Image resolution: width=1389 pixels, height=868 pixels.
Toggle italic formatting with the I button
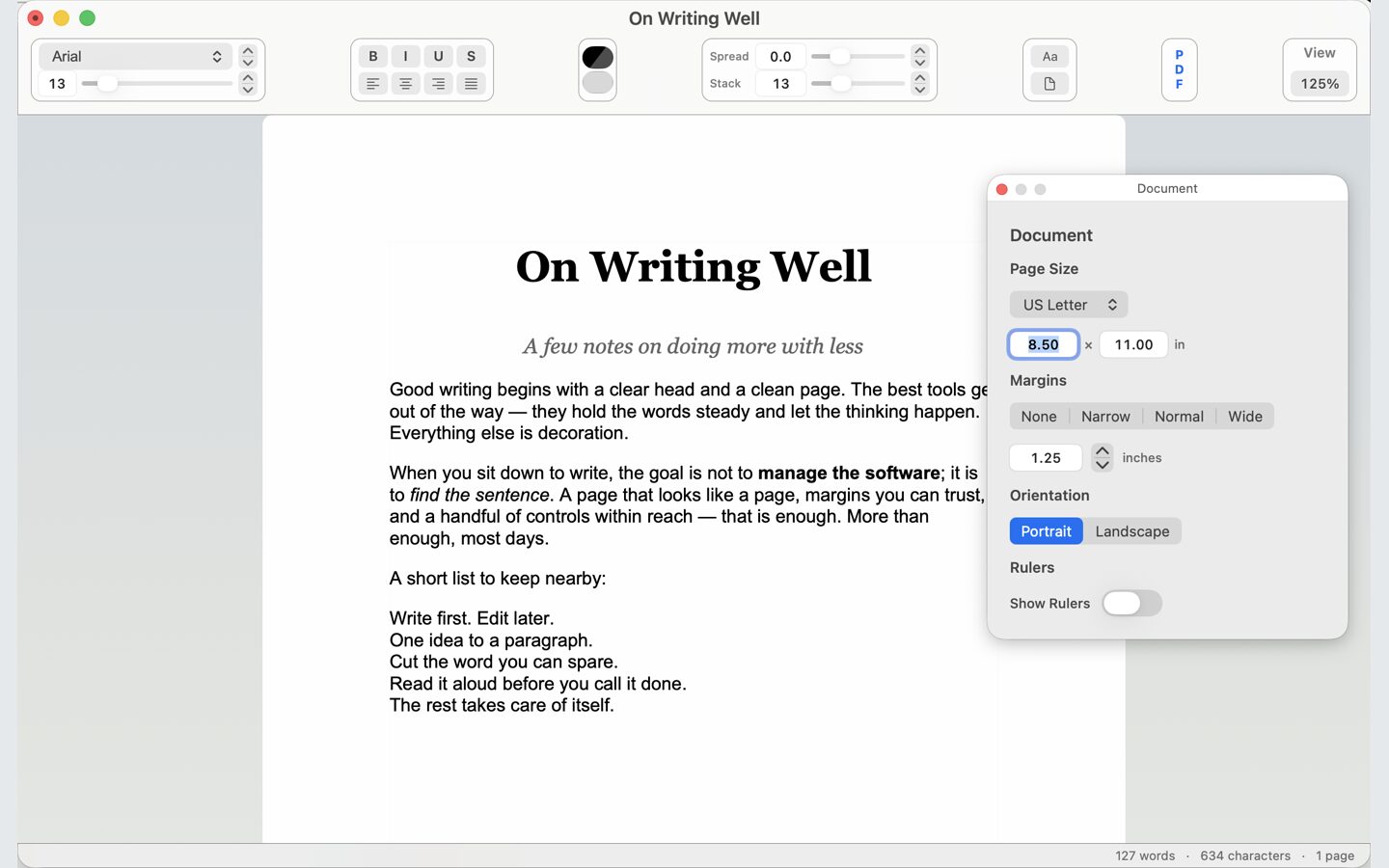pyautogui.click(x=405, y=56)
